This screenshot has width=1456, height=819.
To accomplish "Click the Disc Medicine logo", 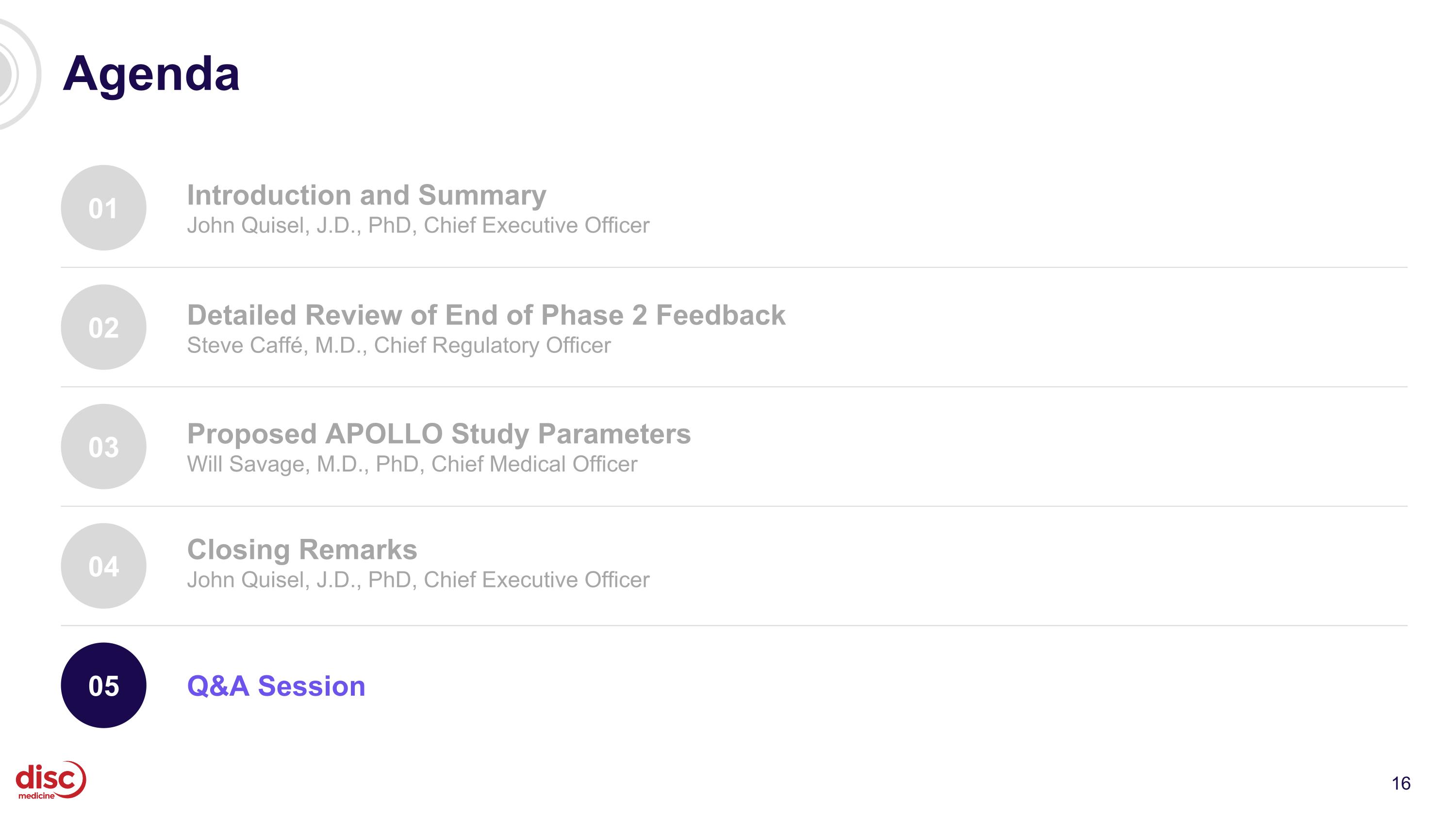I will coord(50,780).
